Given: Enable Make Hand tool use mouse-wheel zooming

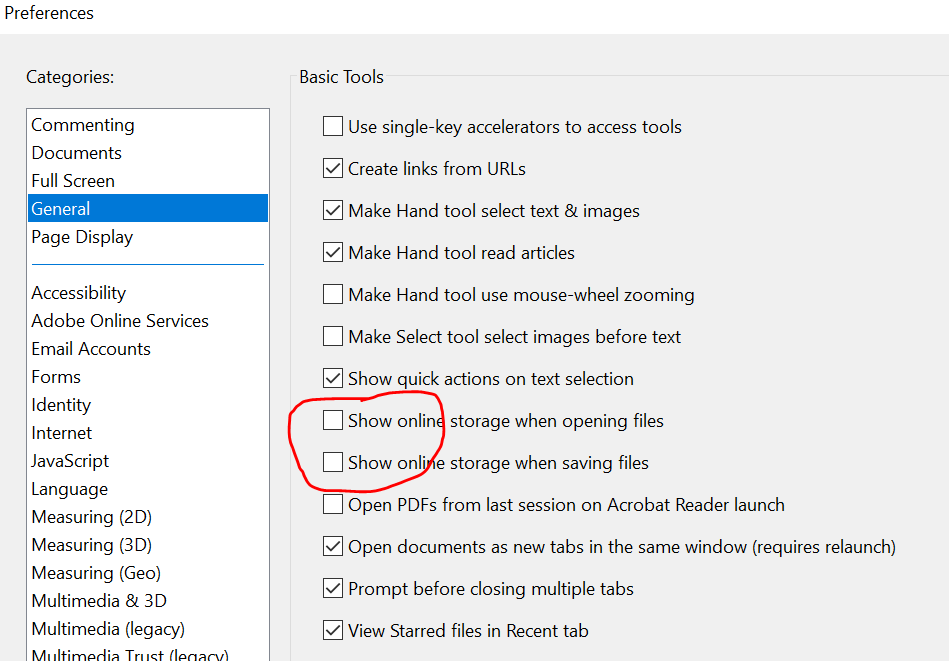Looking at the screenshot, I should 333,294.
